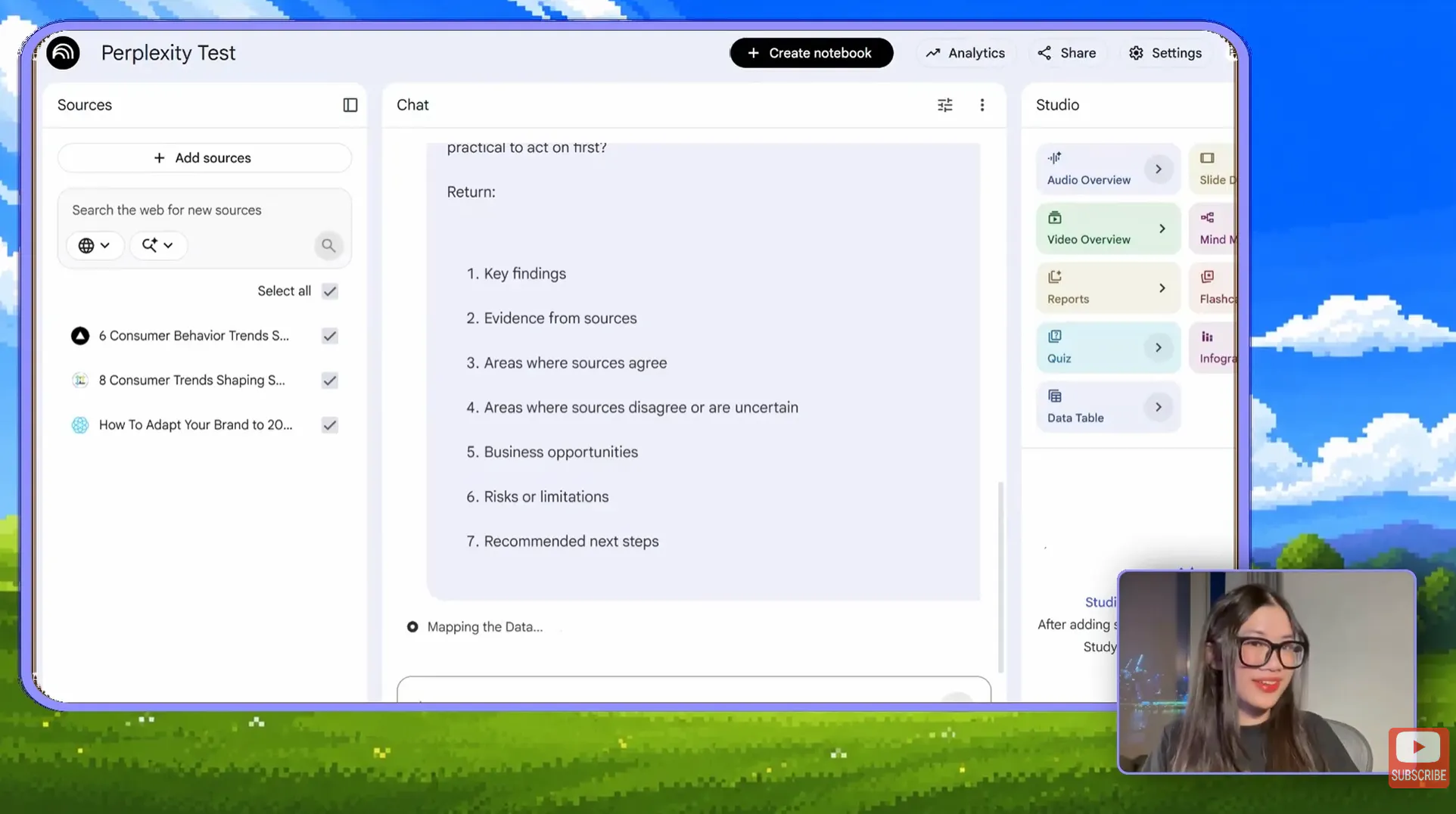This screenshot has height=814, width=1456.
Task: Collapse the Sources panel icon
Action: tap(350, 105)
